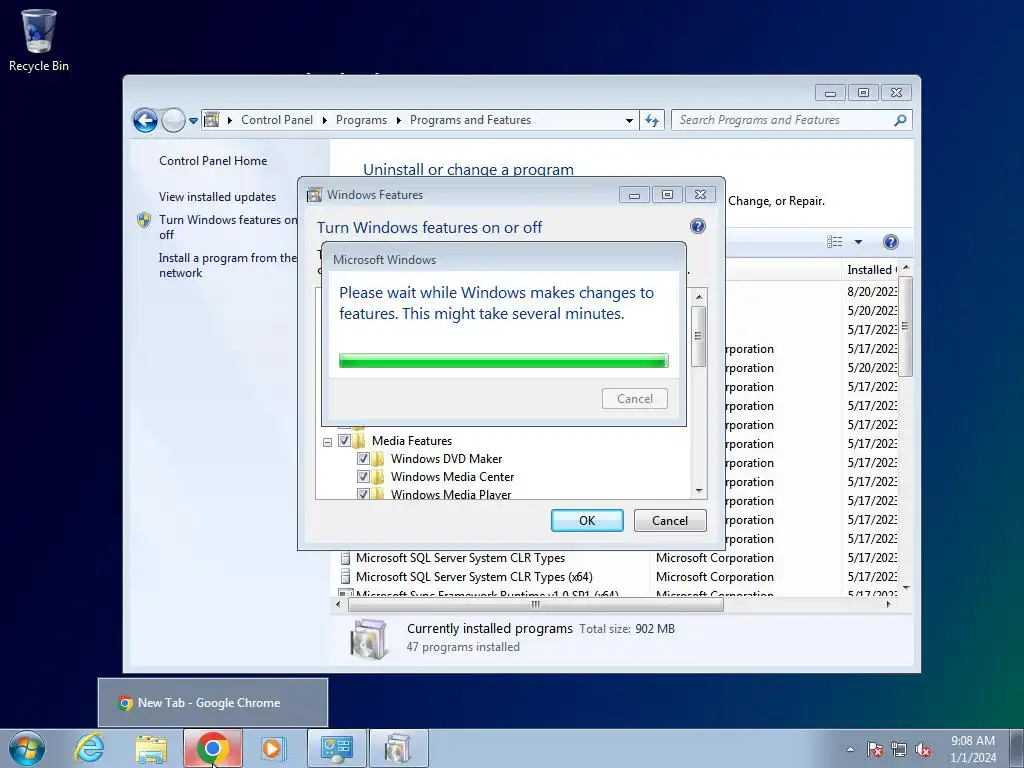1024x768 pixels.
Task: Expand arrow after Programs breadcrumb
Action: [x=398, y=120]
